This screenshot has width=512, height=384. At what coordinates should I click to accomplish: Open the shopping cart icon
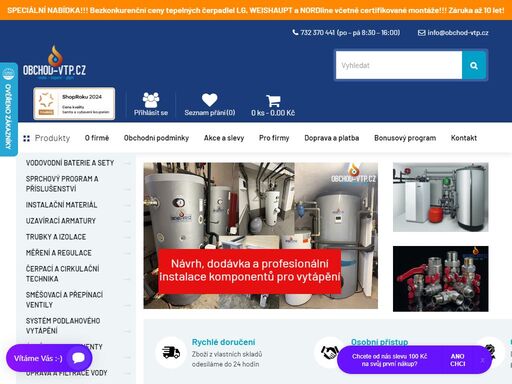tap(273, 100)
